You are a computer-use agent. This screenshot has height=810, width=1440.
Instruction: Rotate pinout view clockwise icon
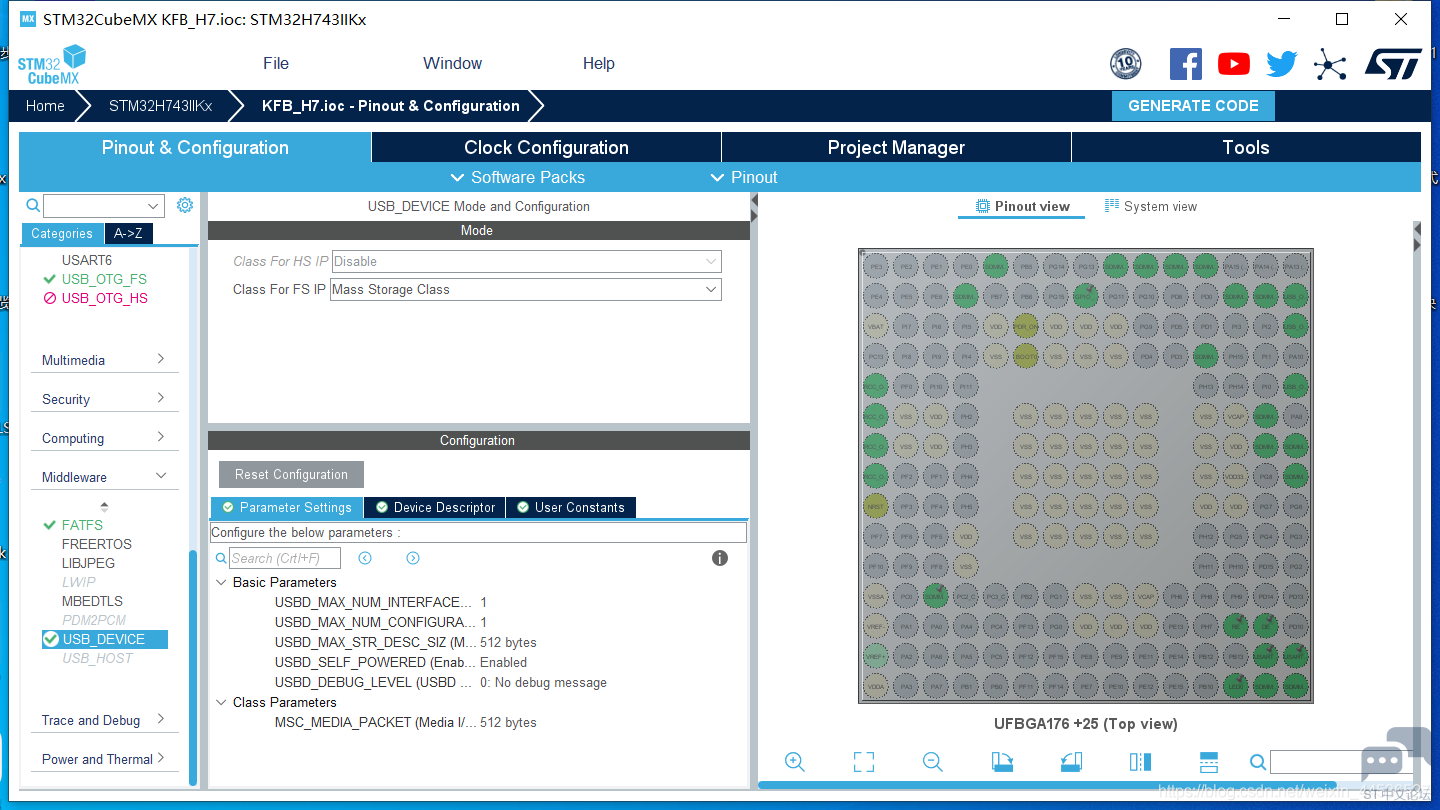(1002, 762)
